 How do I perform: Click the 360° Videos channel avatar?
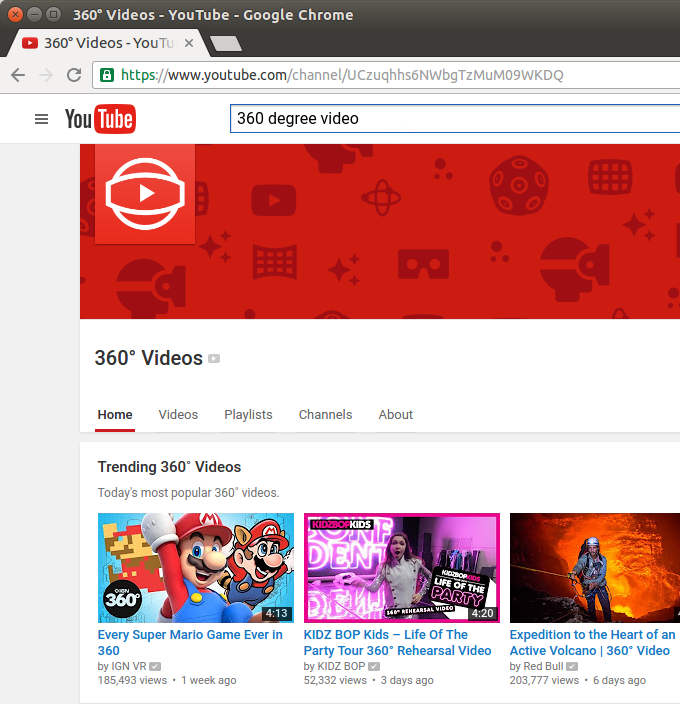[145, 194]
